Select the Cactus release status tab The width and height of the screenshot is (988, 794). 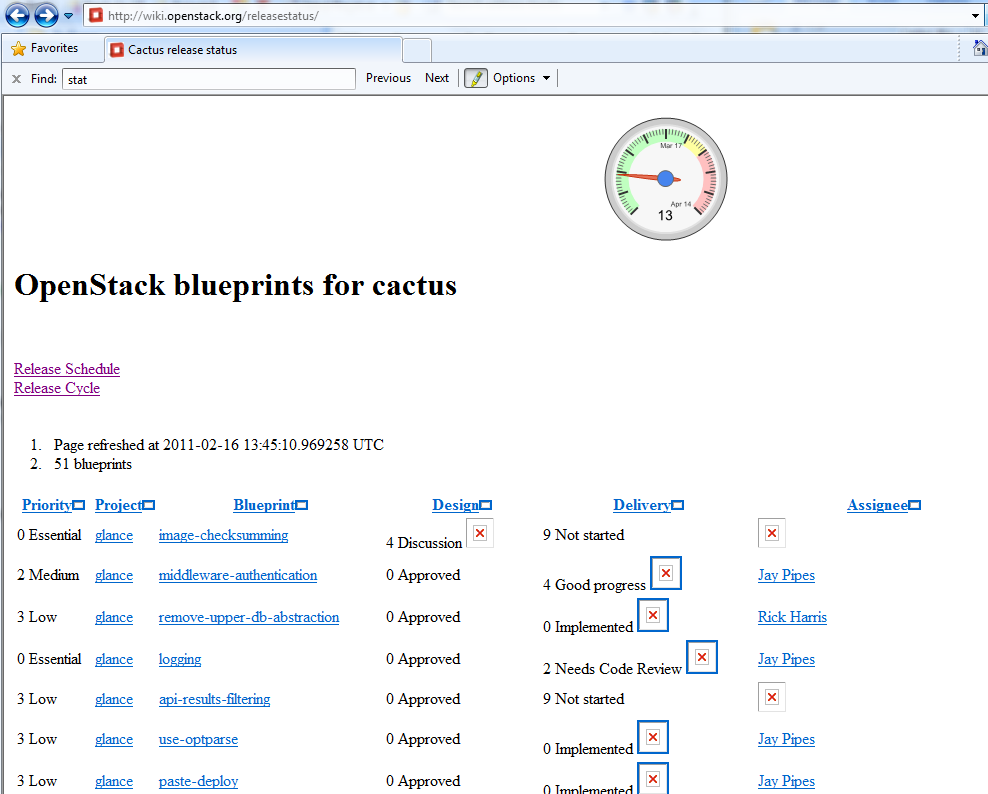click(254, 50)
